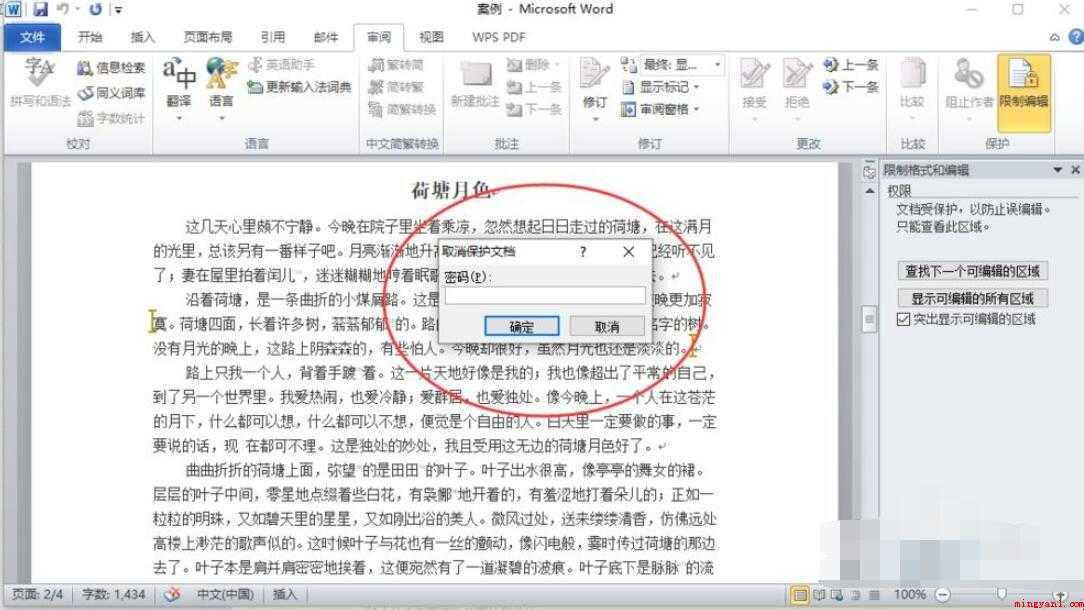Screen dimensions: 1084x610
Task: Switch to the Page Layout (页面布局) tab
Action: (x=207, y=37)
